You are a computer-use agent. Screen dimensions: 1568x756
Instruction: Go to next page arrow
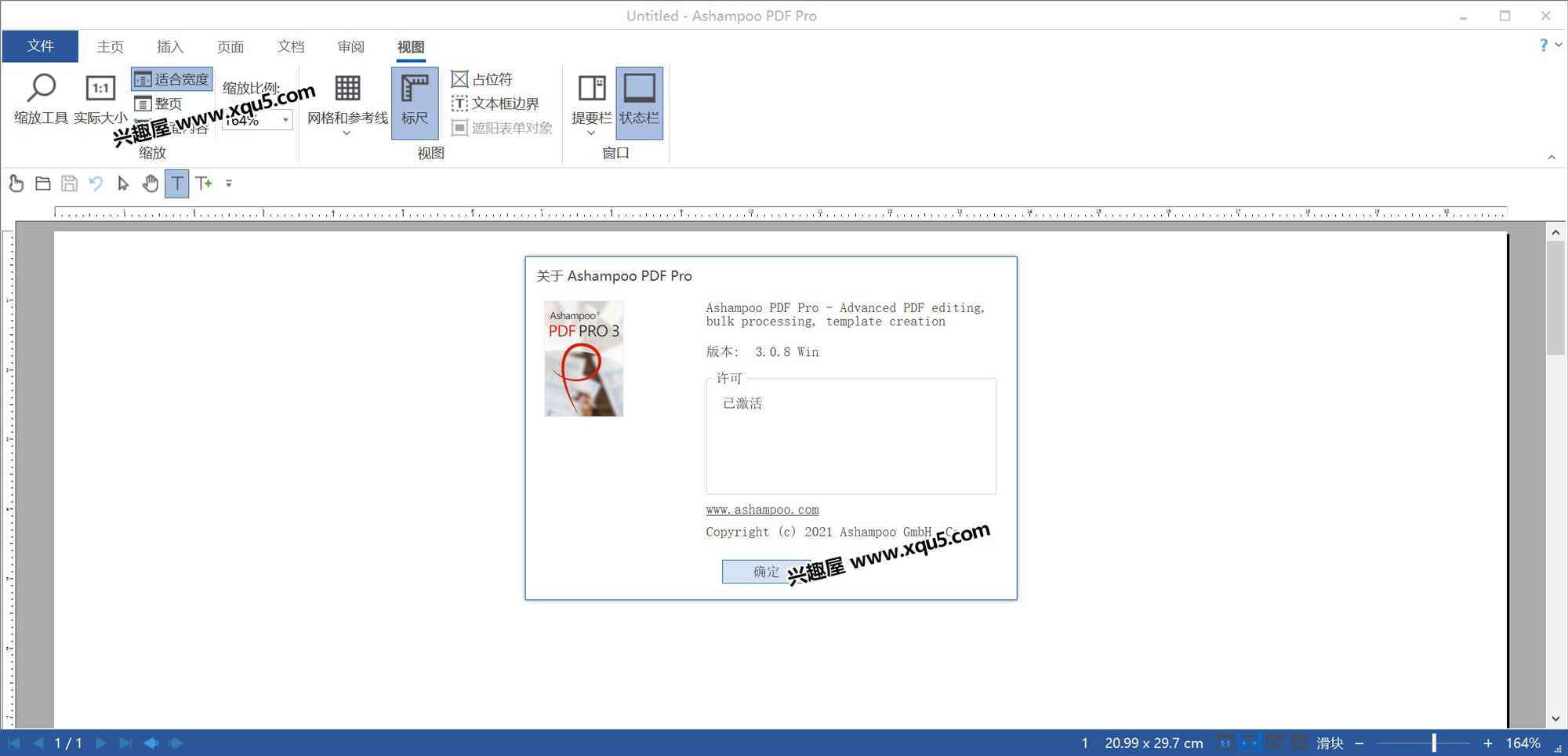click(x=100, y=743)
